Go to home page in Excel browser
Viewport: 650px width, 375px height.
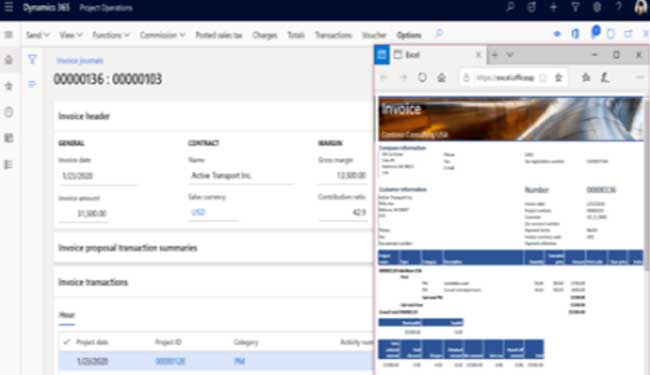coord(441,77)
